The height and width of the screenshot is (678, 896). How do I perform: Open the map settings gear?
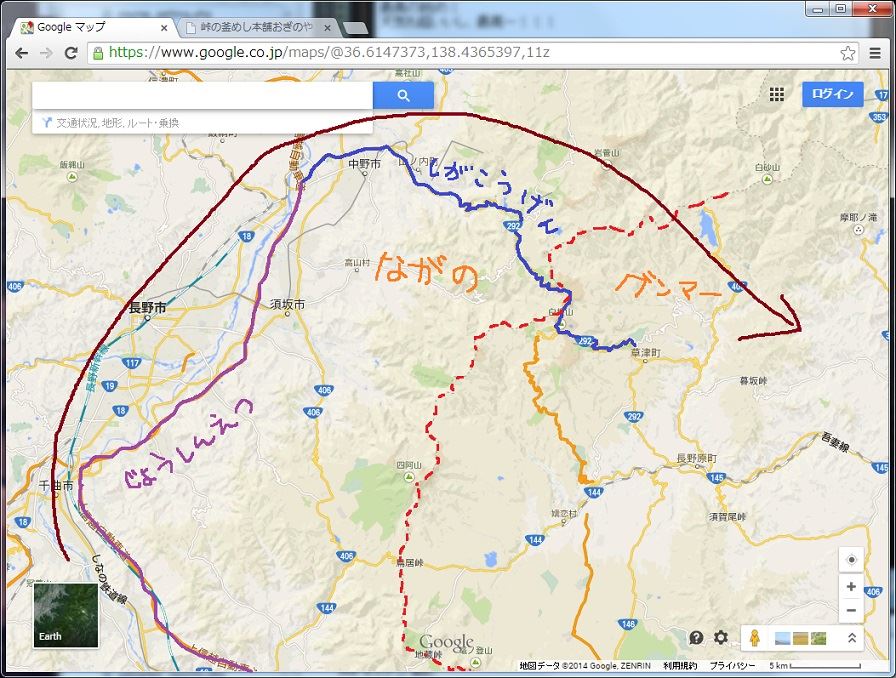pyautogui.click(x=721, y=637)
